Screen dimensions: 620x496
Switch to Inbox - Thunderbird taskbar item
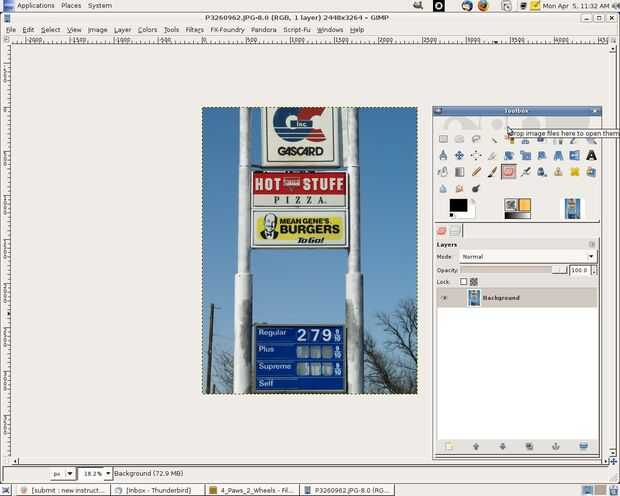coord(158,490)
